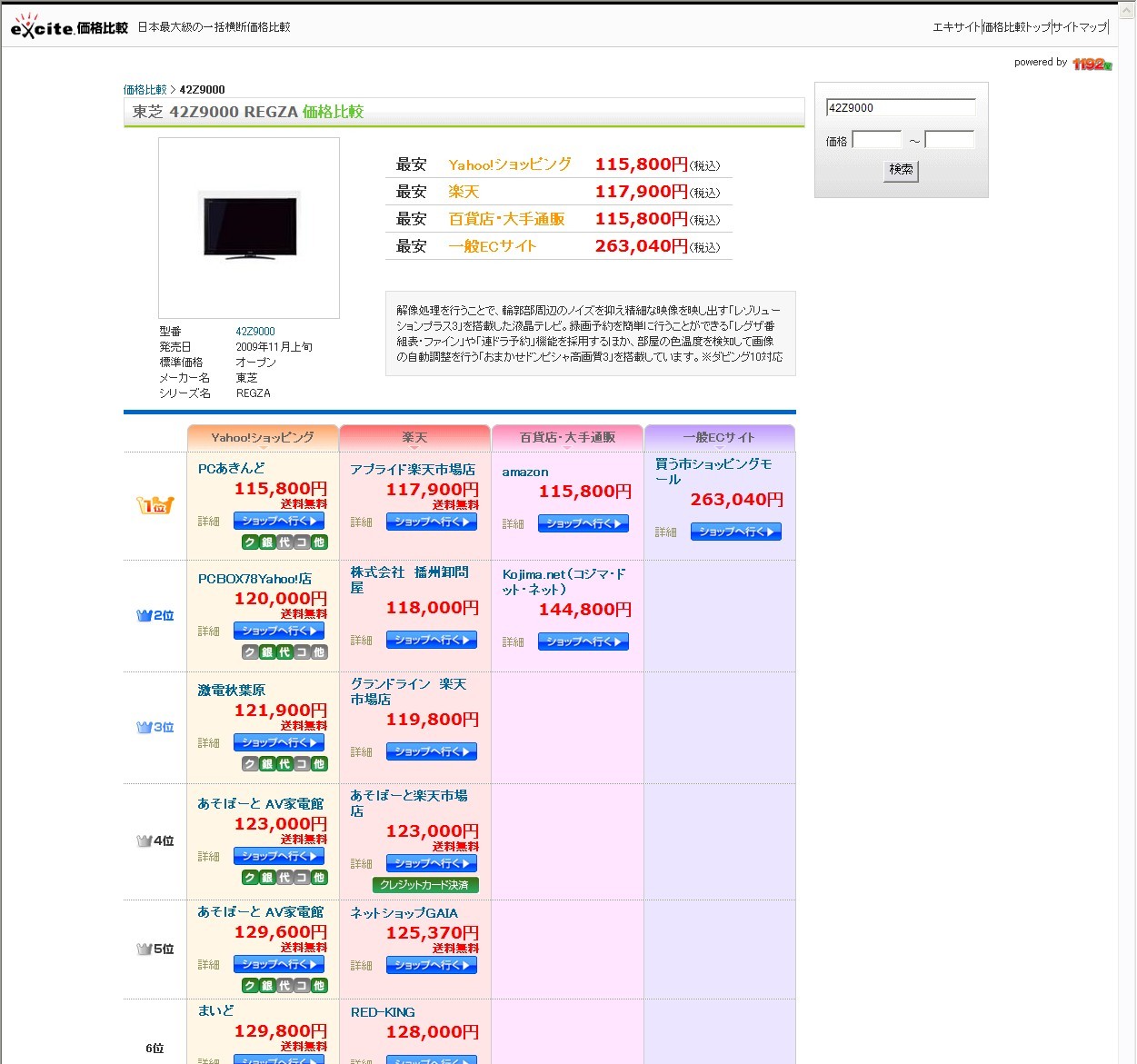
Task: Click PCあきんど's コ convenience store payment icon
Action: pos(302,542)
